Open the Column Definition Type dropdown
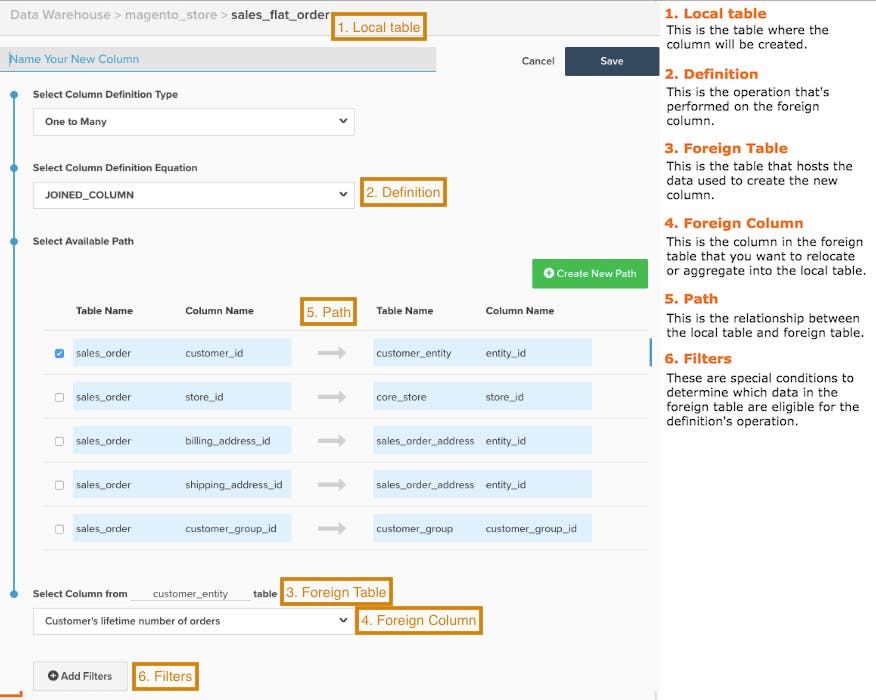Screen dimensions: 876x700 [193, 121]
